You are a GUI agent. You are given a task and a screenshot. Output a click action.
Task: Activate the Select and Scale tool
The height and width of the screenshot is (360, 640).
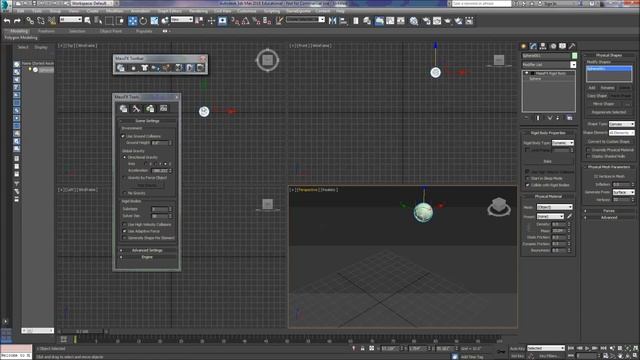point(154,20)
